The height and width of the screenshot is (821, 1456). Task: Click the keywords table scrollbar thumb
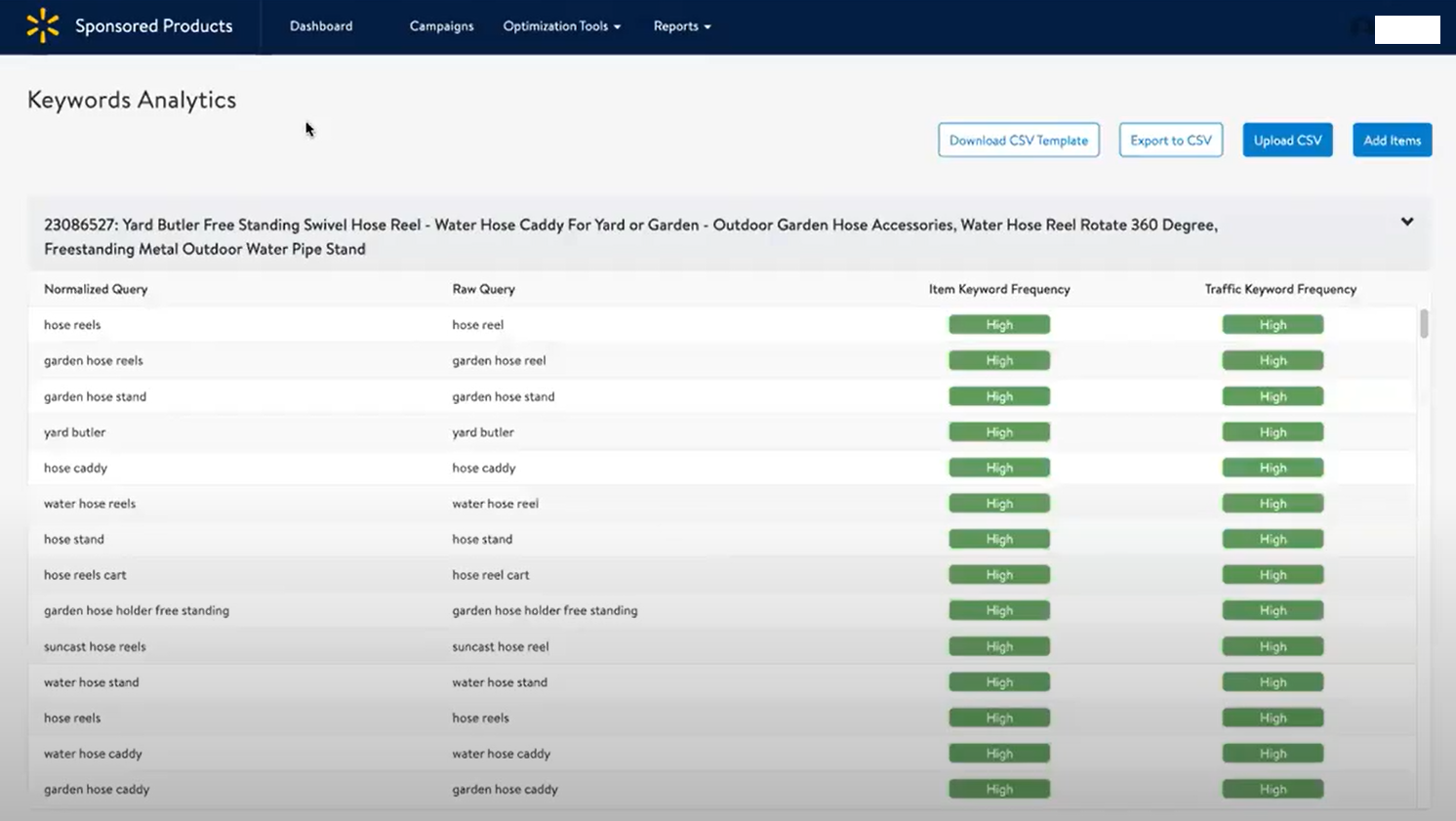pyautogui.click(x=1425, y=323)
